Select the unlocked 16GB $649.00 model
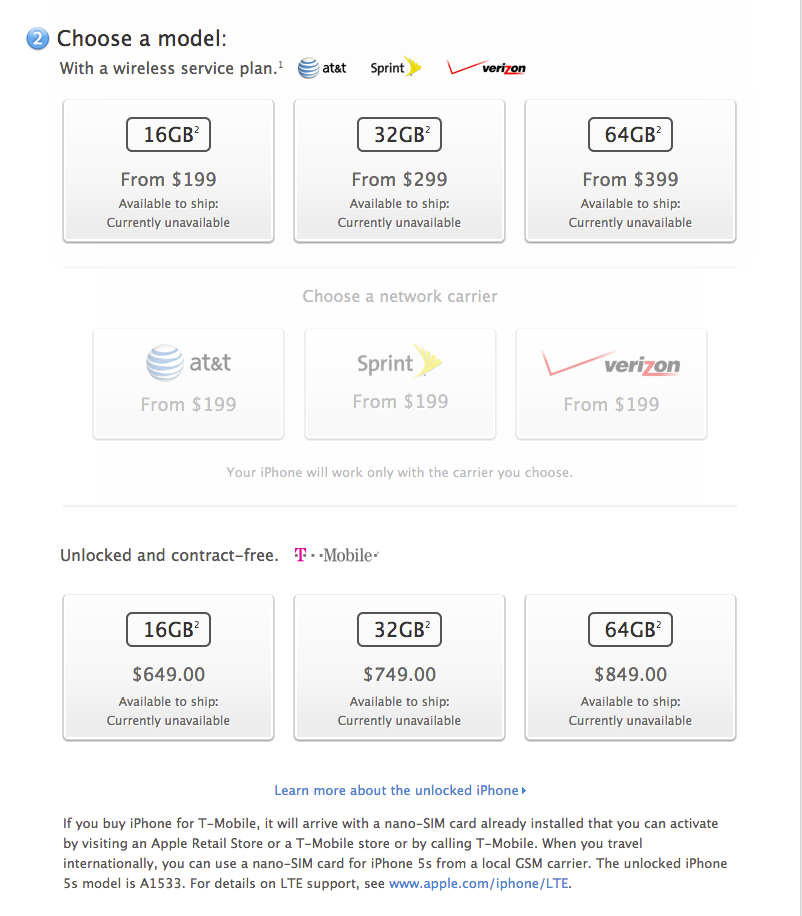802x916 pixels. tap(168, 667)
